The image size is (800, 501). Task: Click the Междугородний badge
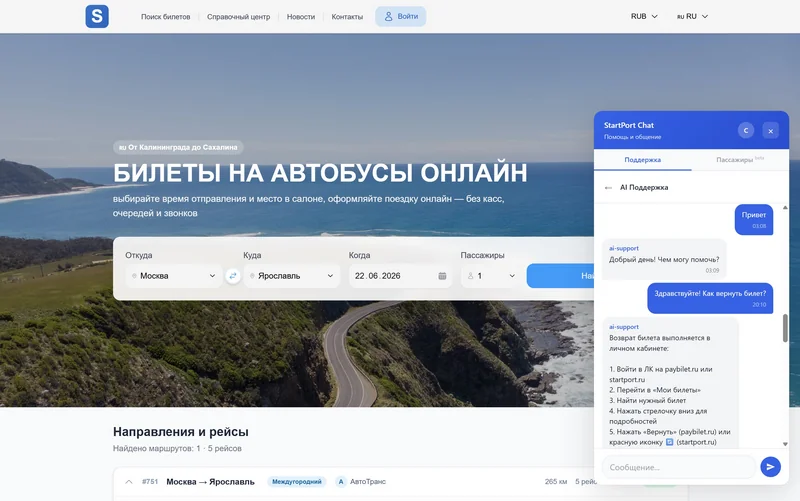(296, 482)
